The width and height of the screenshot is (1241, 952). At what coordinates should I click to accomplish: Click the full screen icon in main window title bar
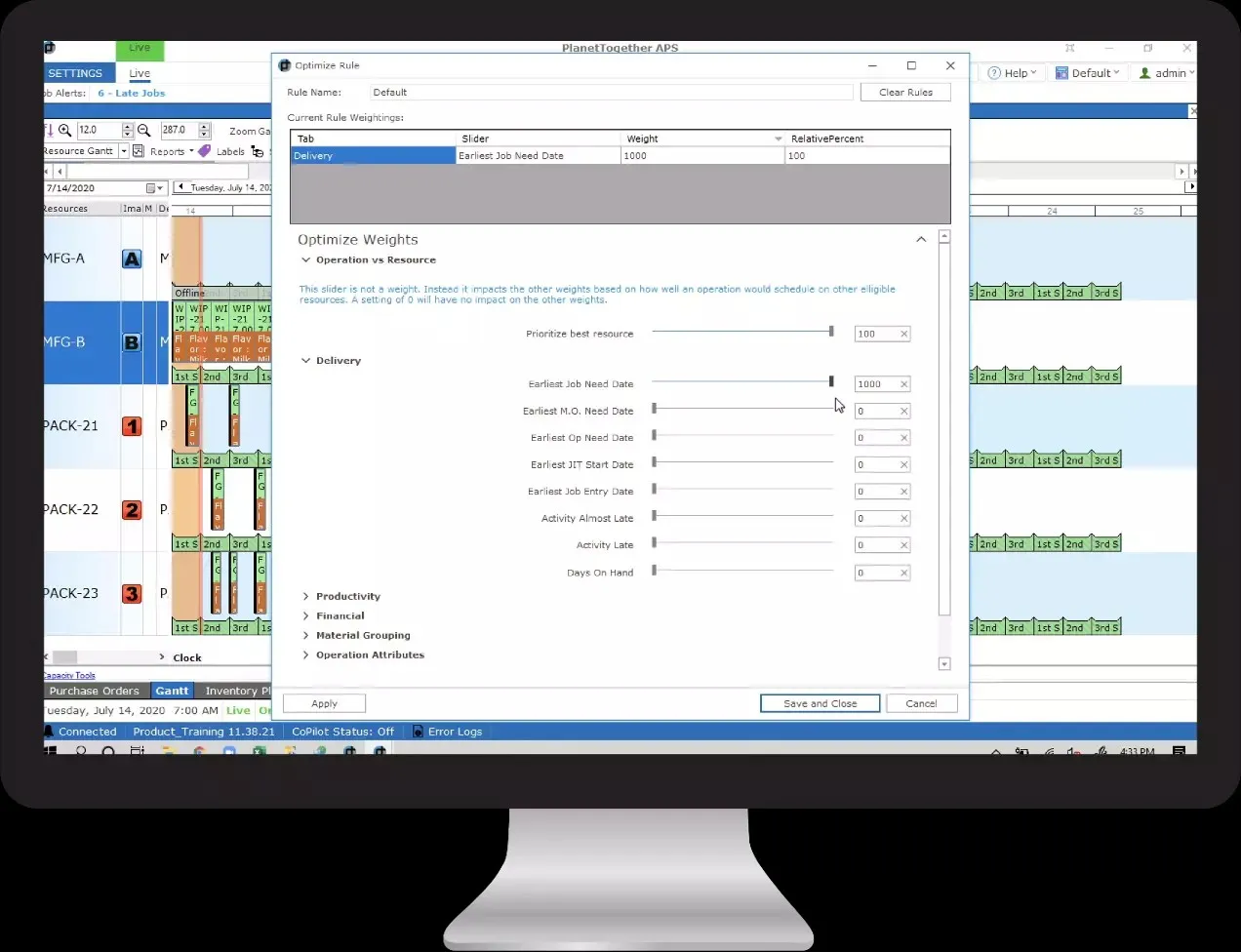pyautogui.click(x=1070, y=48)
